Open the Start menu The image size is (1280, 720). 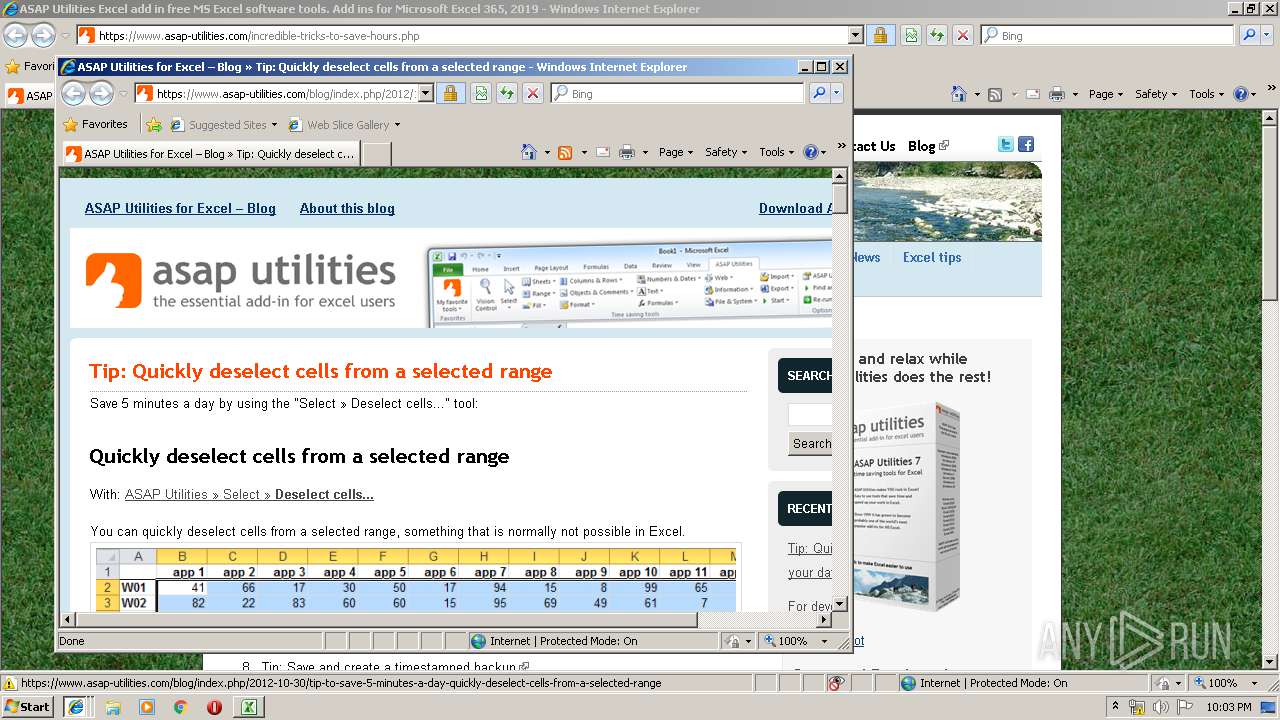27,707
